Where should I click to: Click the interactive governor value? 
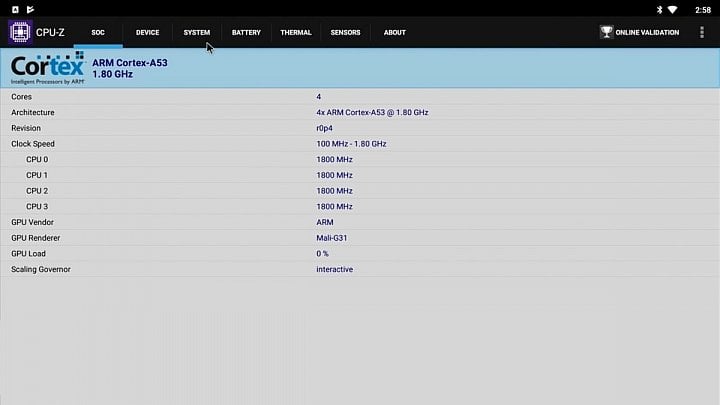[334, 269]
